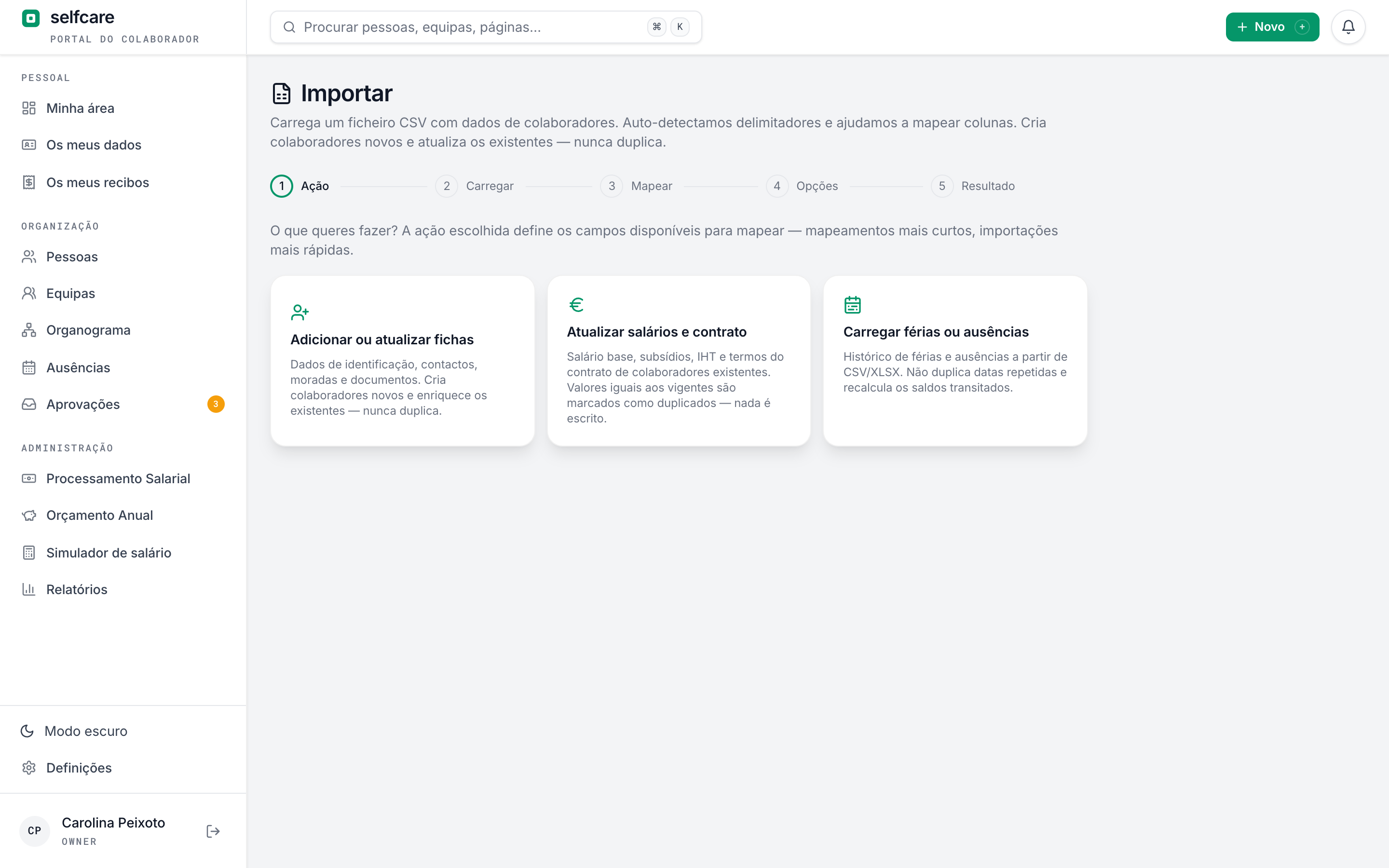Viewport: 1389px width, 868px height.
Task: Focus the Procurar pessoas, equipas search field
Action: [x=486, y=27]
